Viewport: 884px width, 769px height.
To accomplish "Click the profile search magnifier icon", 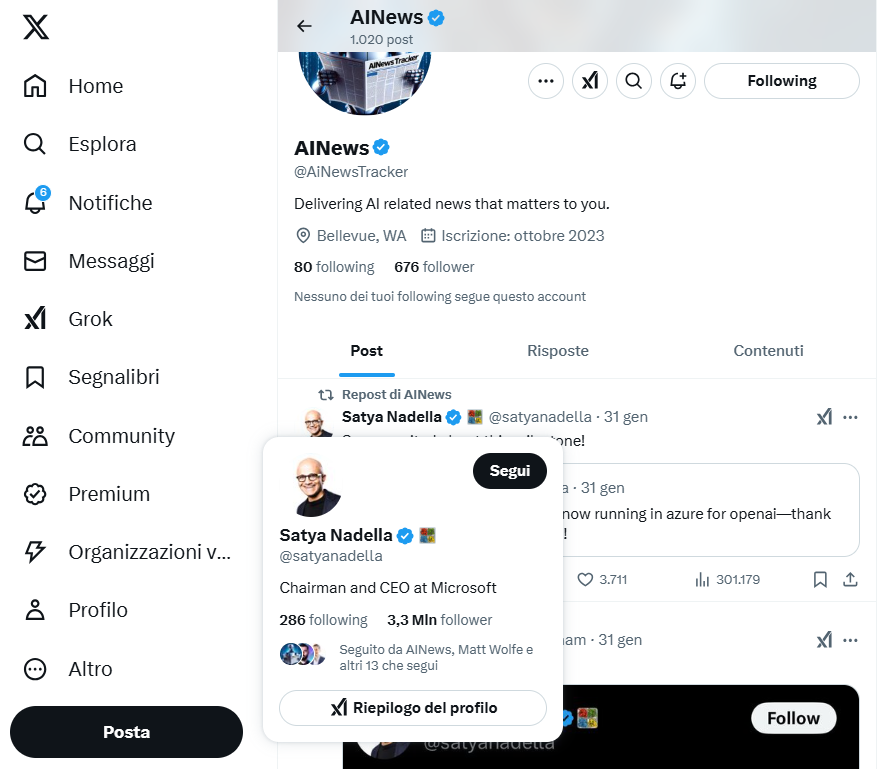I will coord(634,81).
